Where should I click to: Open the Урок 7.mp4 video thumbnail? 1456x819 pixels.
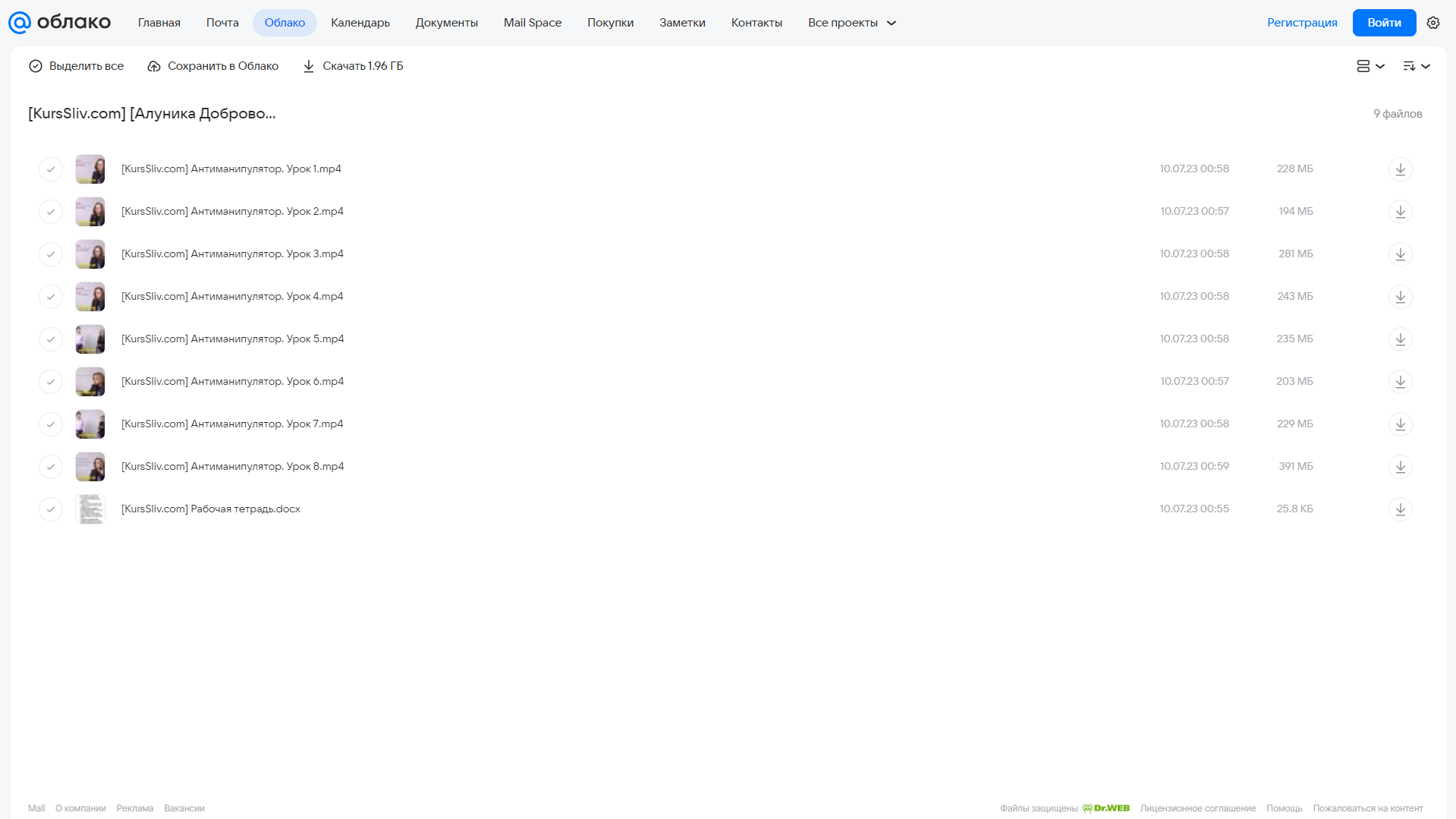[90, 424]
